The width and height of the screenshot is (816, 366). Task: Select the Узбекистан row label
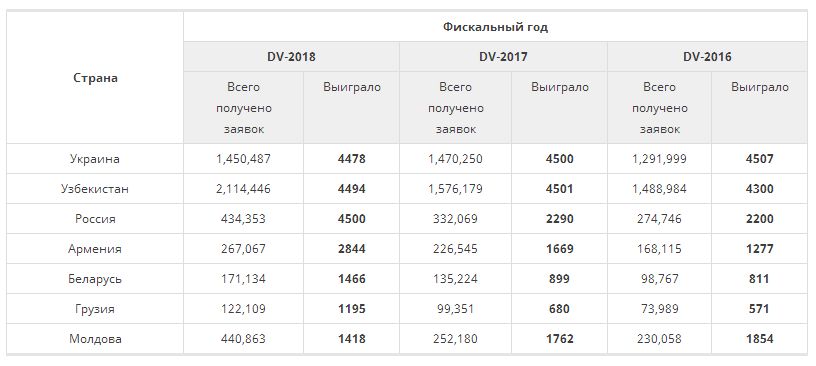click(x=95, y=188)
